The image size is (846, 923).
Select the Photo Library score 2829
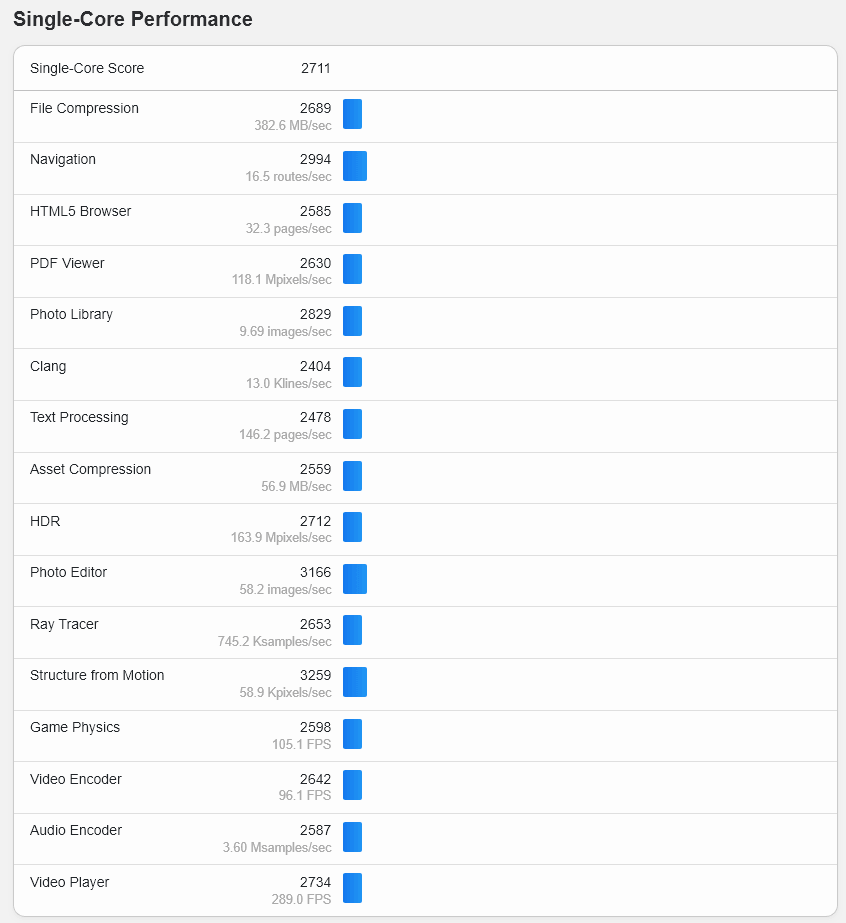(316, 314)
